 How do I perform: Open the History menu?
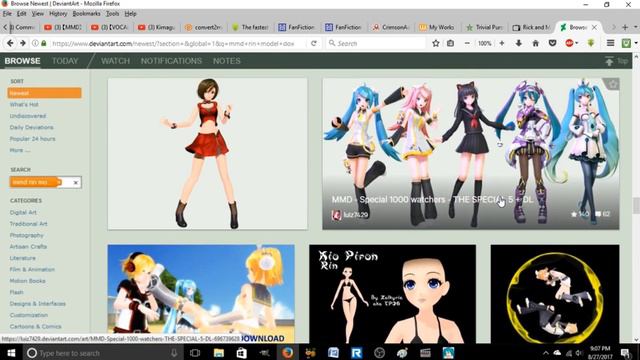pos(58,13)
